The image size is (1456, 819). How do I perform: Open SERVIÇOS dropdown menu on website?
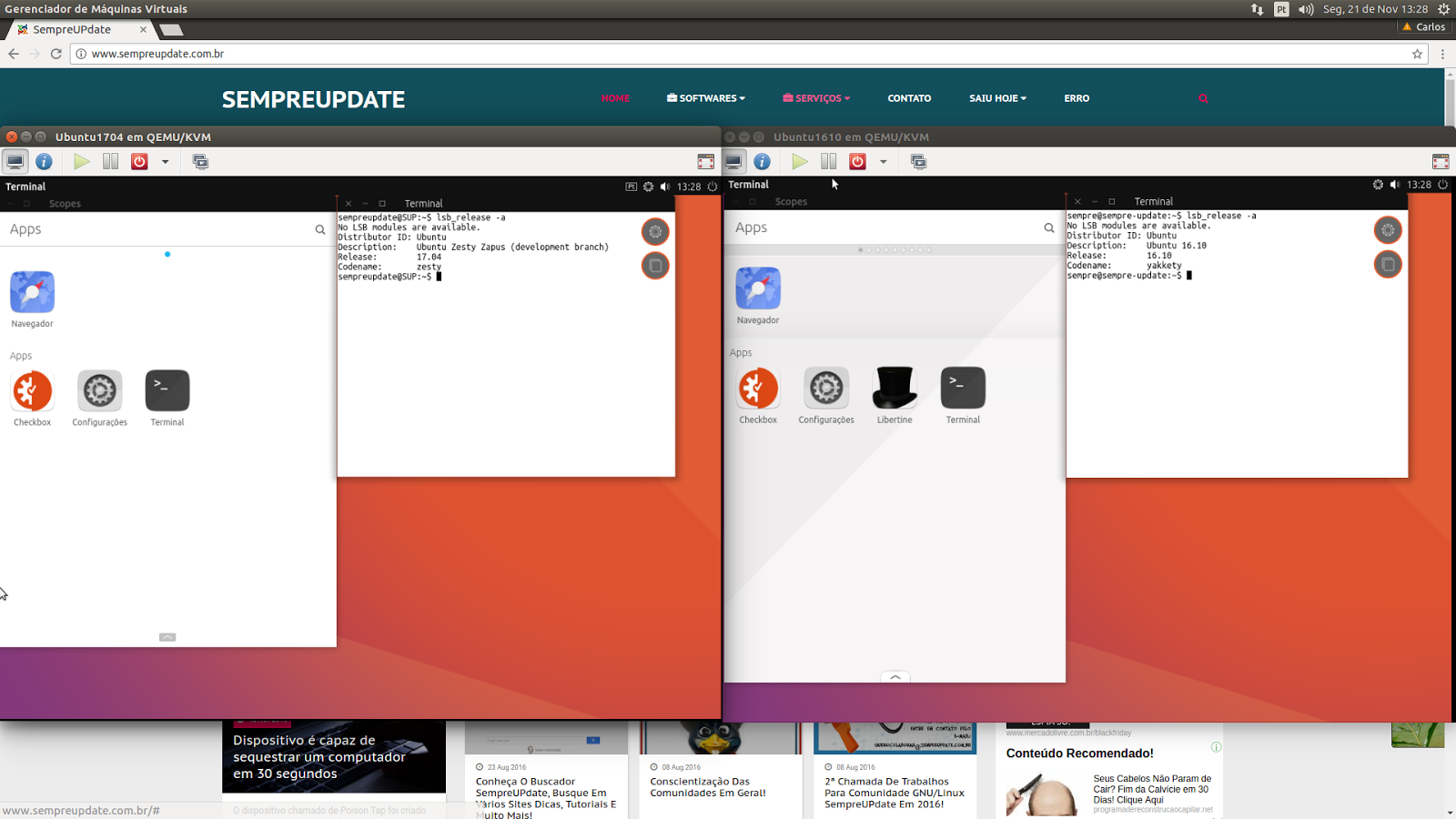(x=816, y=98)
